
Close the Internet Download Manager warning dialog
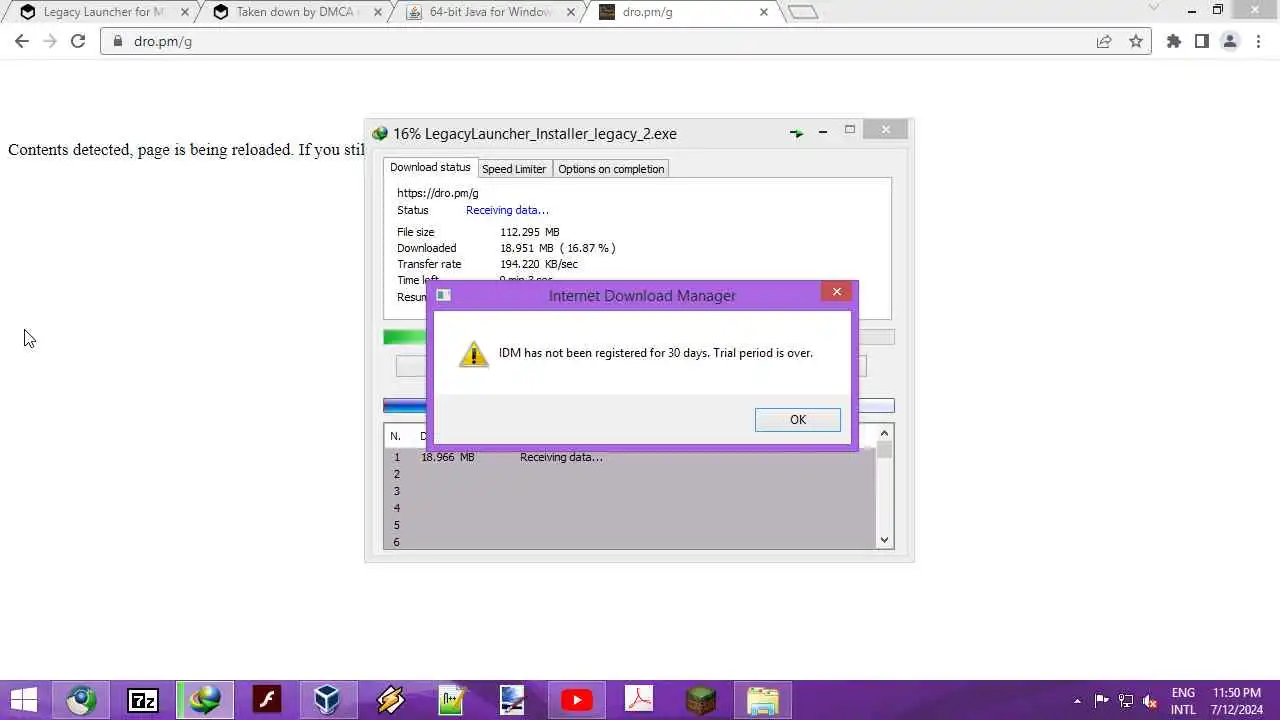837,292
